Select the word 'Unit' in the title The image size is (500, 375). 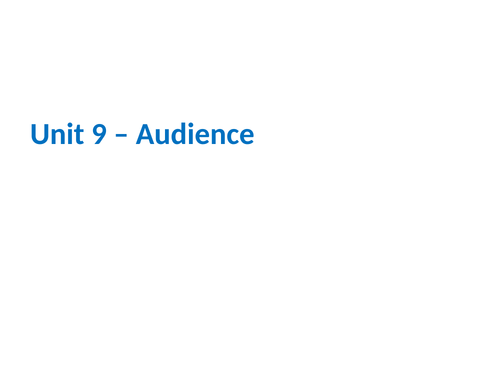click(x=57, y=134)
